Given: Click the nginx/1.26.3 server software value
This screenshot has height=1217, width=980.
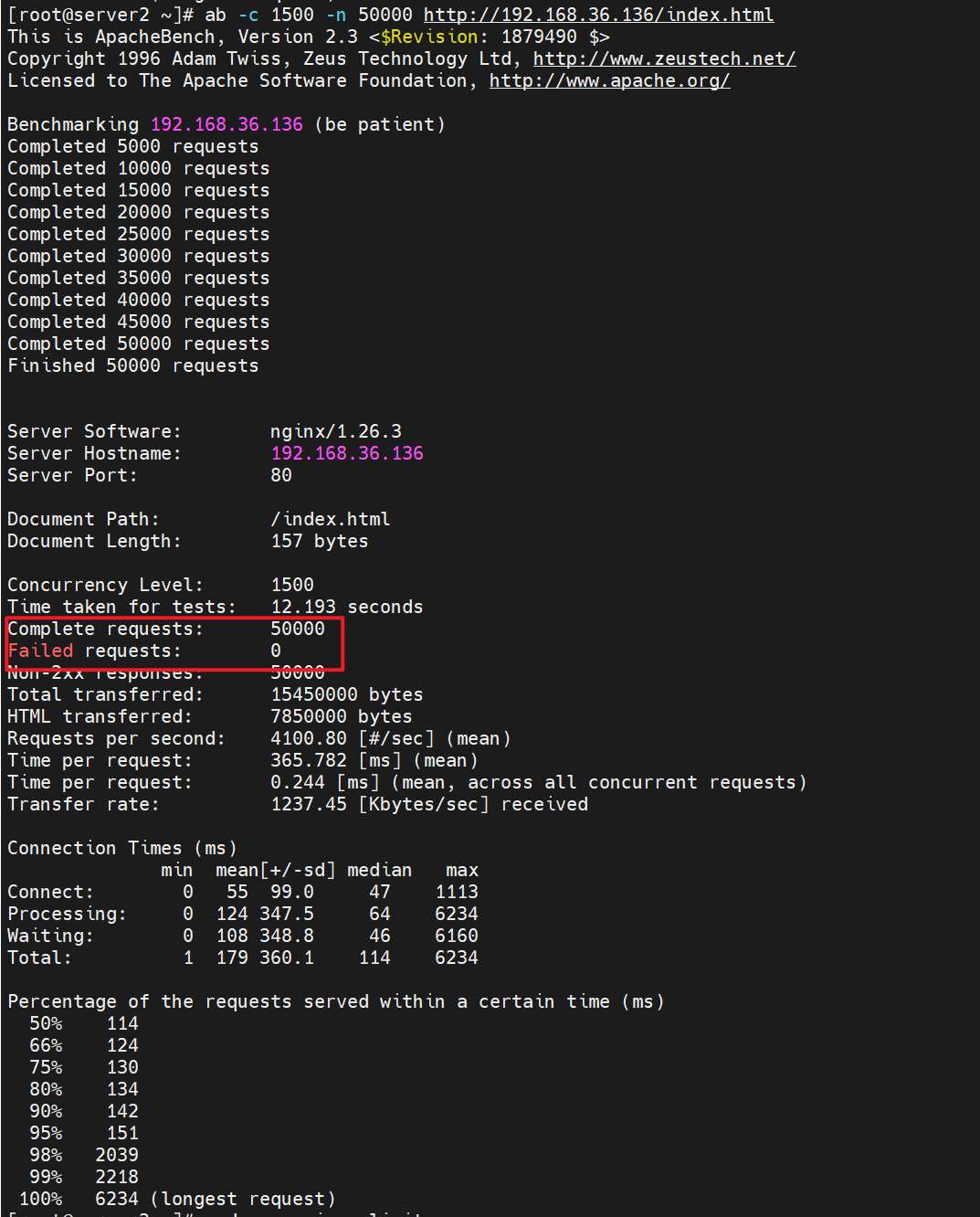Looking at the screenshot, I should pos(336,431).
